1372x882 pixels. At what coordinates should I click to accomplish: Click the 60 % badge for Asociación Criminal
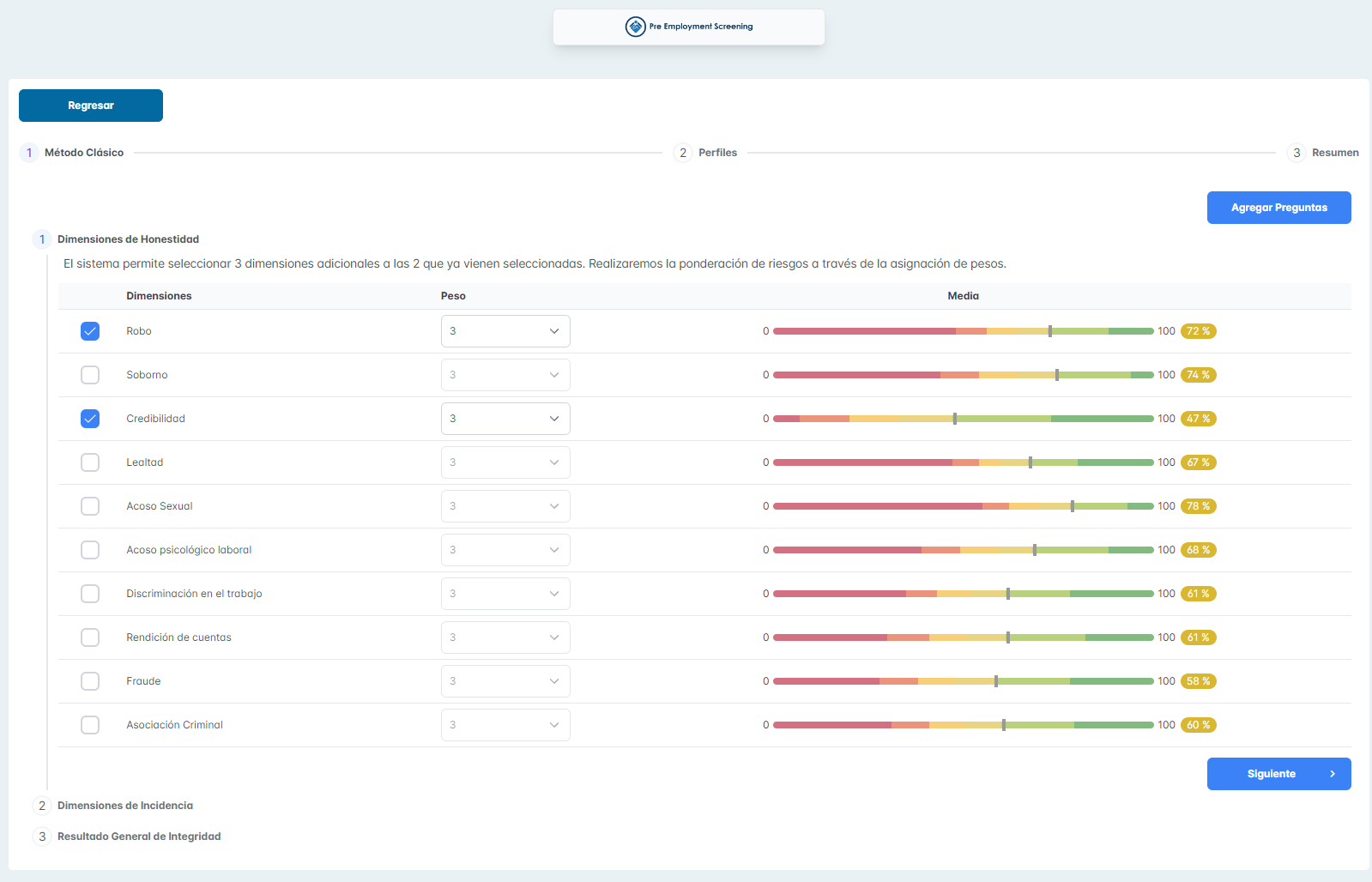pos(1198,725)
